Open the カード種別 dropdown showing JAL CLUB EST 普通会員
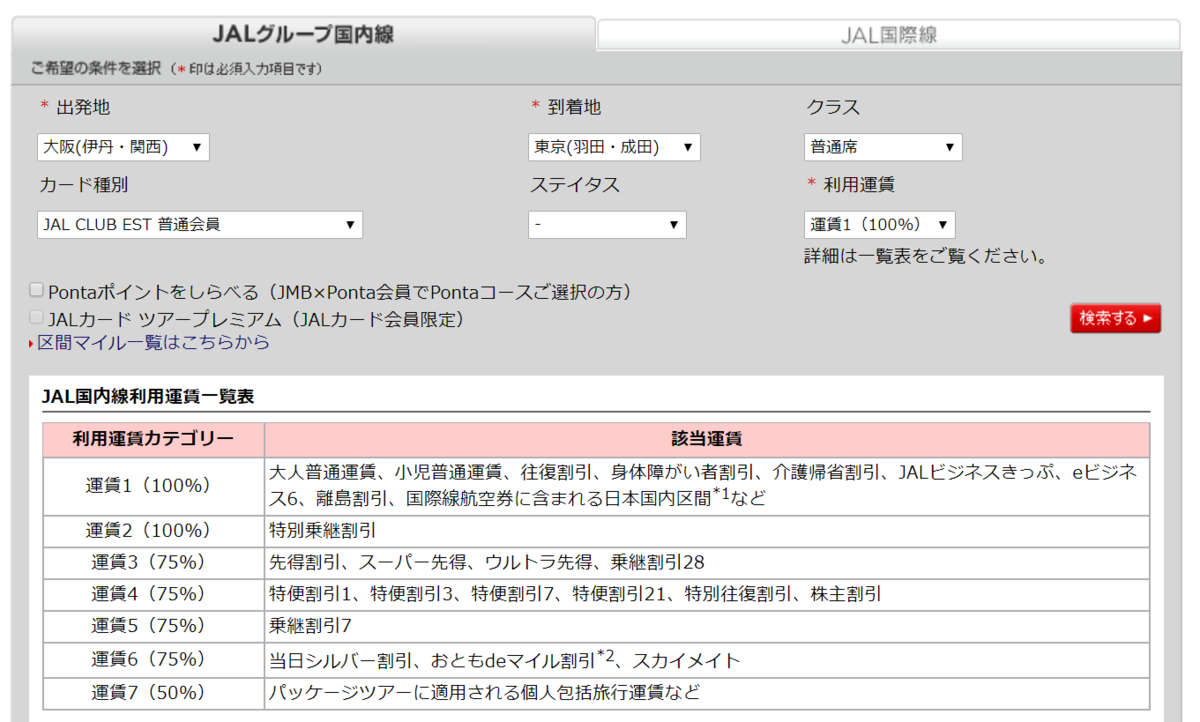The image size is (1200, 722). [x=200, y=225]
